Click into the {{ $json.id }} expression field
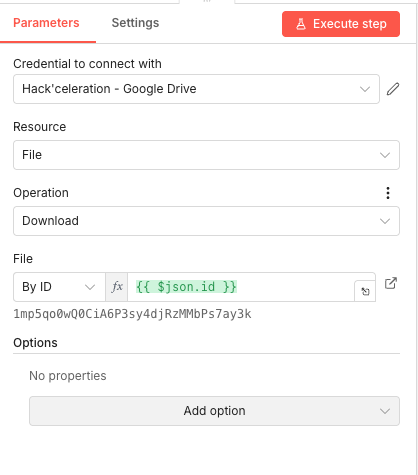The image size is (418, 475). pyautogui.click(x=241, y=287)
